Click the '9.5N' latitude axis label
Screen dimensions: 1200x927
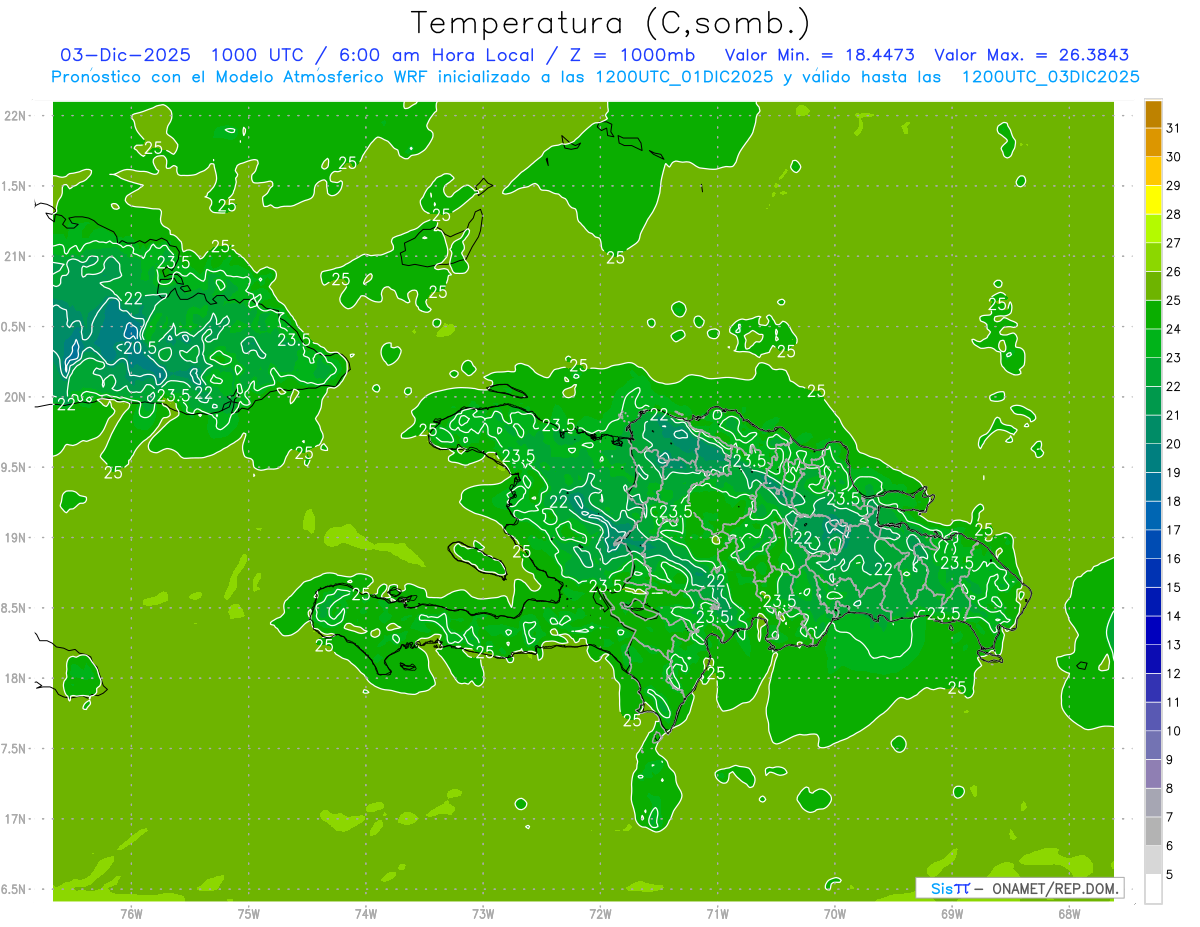[15, 468]
